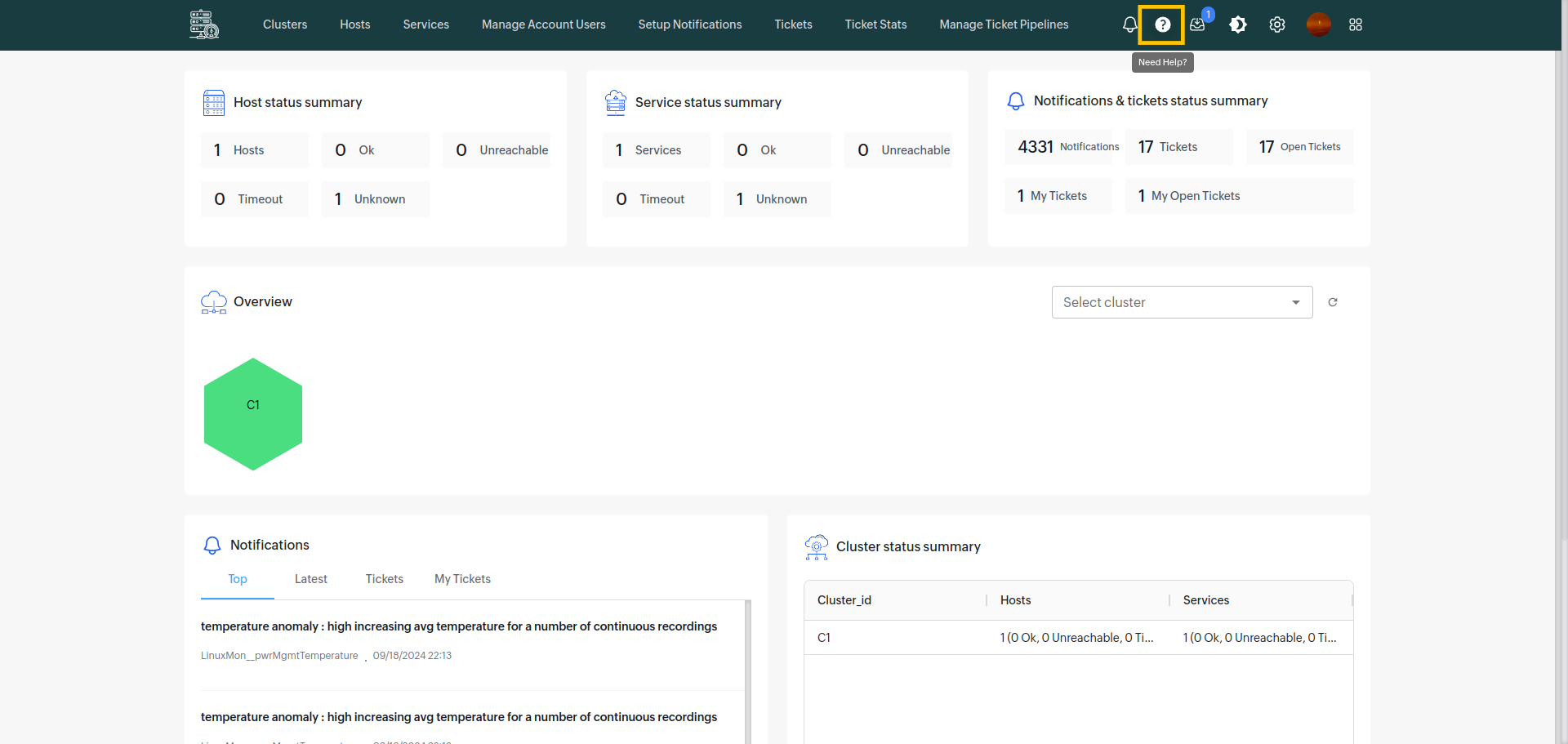Click the dropdown arrow in Select cluster
1568x744 pixels.
(1296, 303)
